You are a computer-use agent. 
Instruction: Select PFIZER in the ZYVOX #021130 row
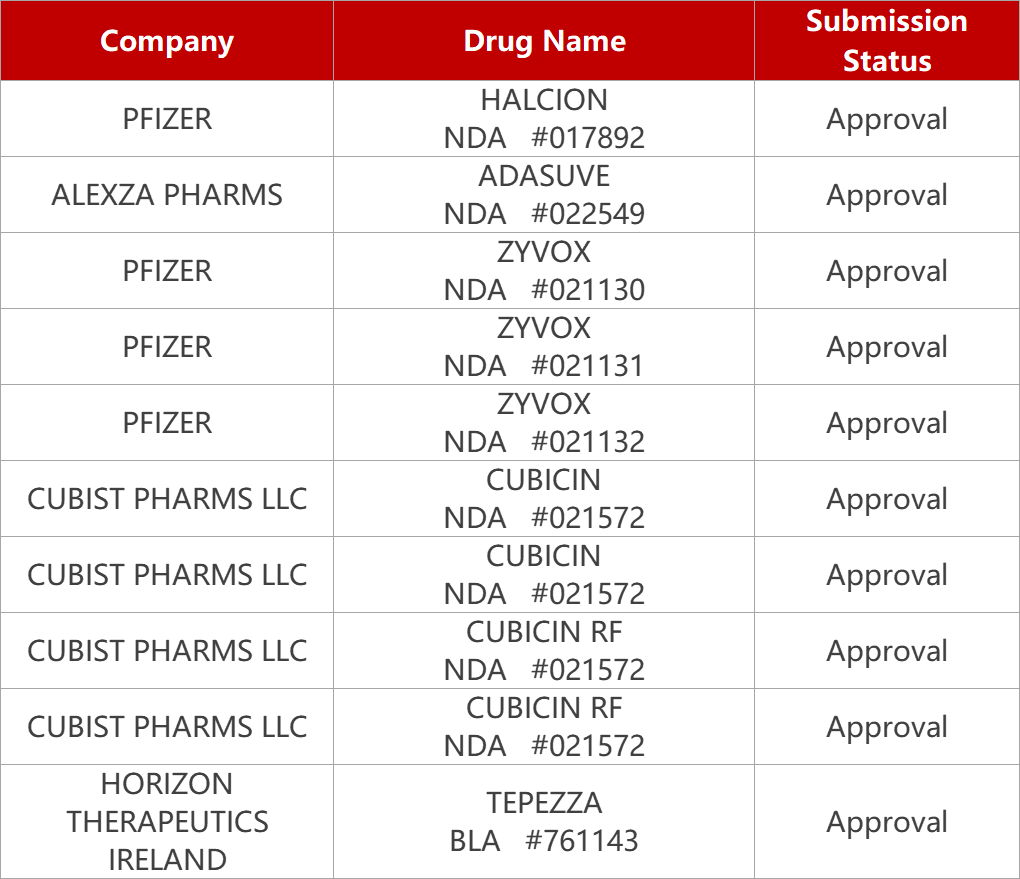[x=167, y=271]
